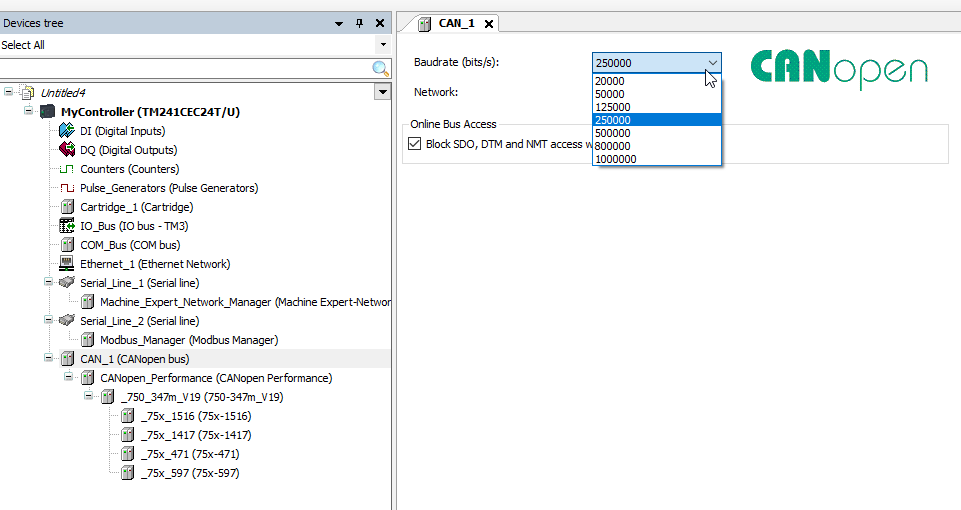961x510 pixels.
Task: Click the Counters waveform icon
Action: 67,169
